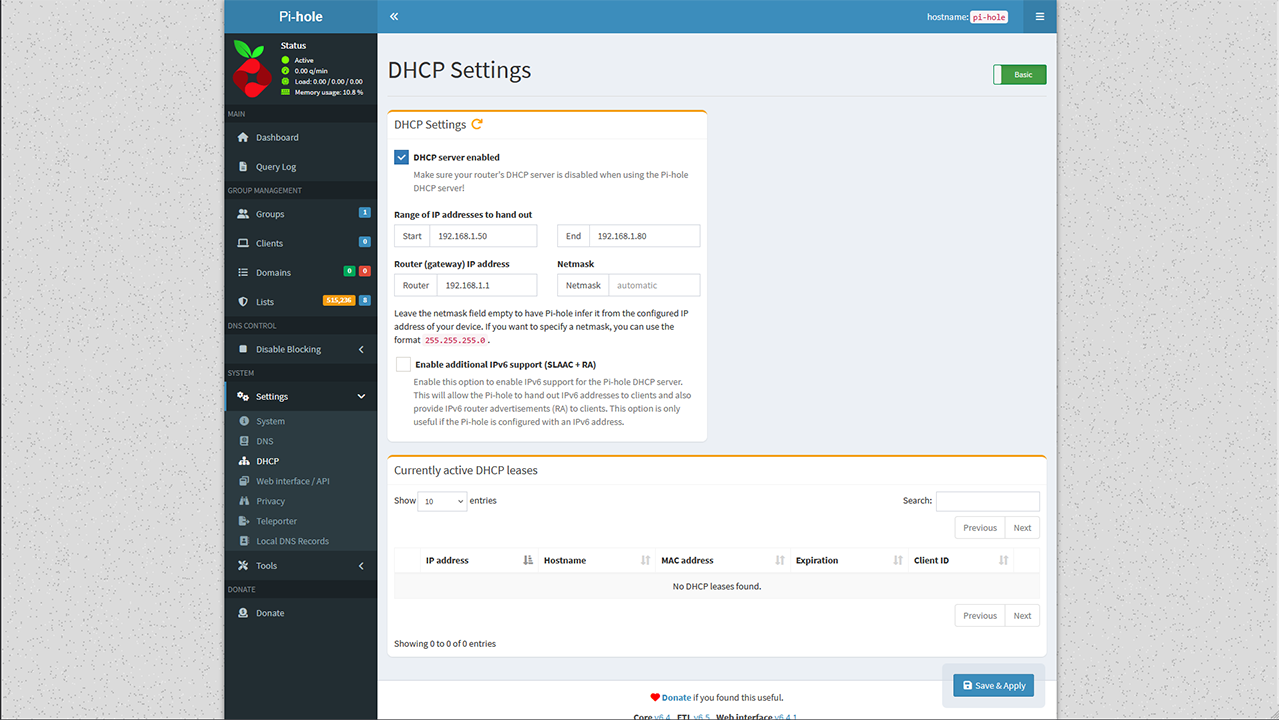1279x720 pixels.
Task: Go to Web interface / API settings
Action: tap(292, 481)
